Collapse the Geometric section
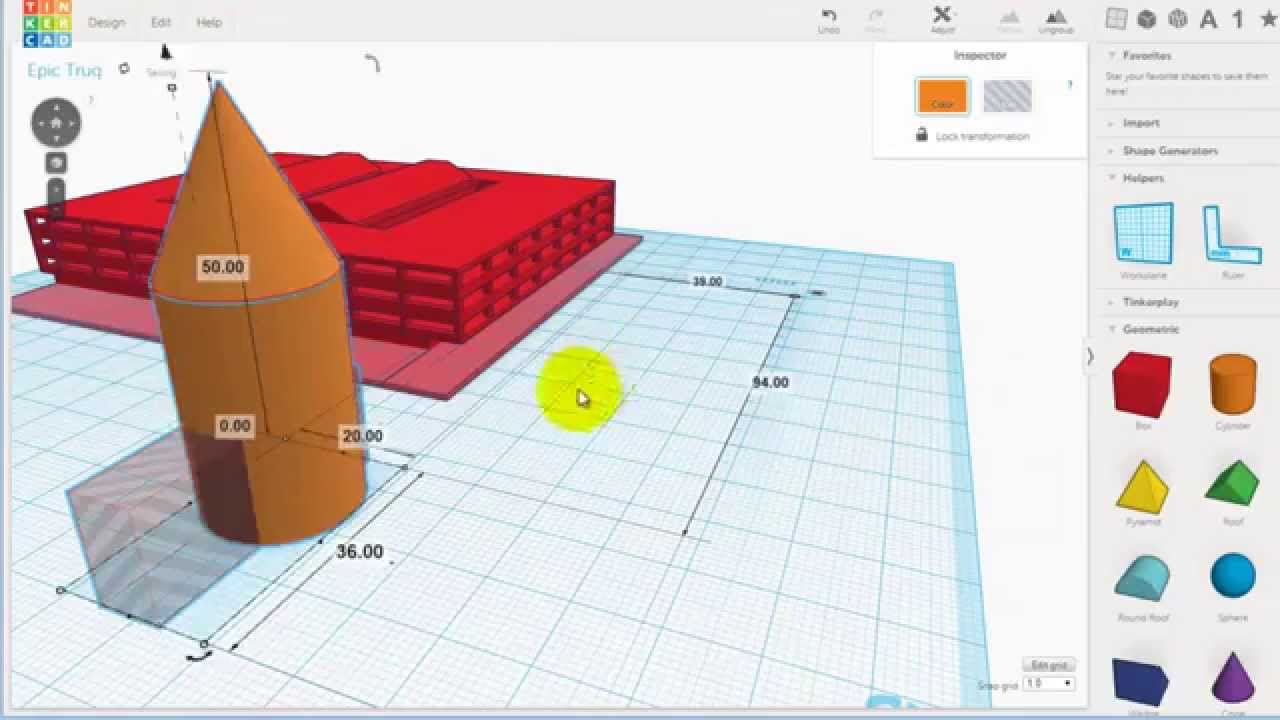This screenshot has width=1280, height=720. coord(1150,329)
